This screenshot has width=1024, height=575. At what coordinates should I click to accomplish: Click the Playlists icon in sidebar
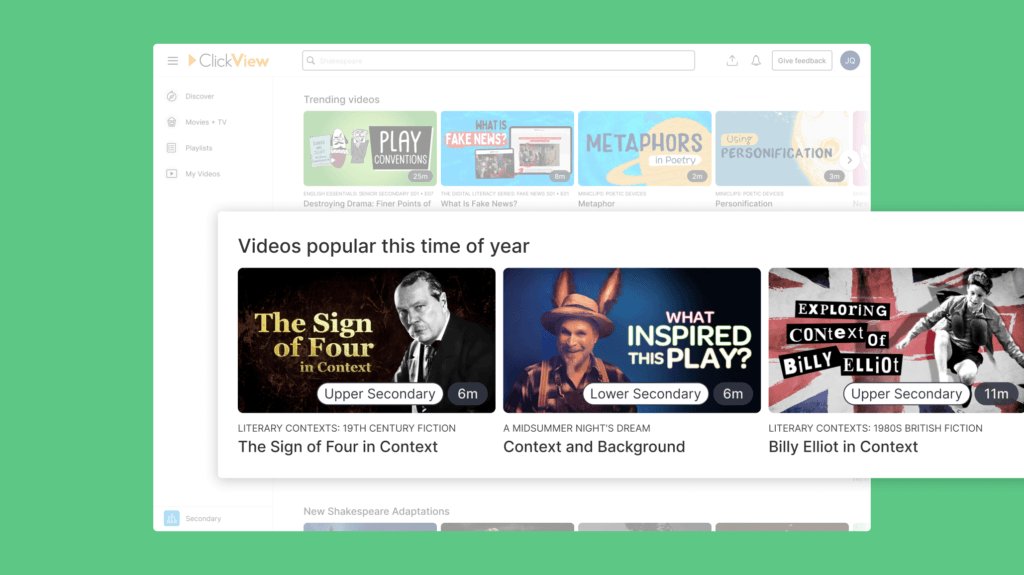172,148
